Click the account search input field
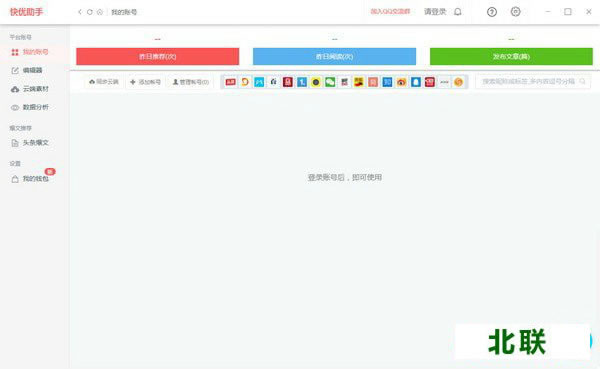 [533, 82]
